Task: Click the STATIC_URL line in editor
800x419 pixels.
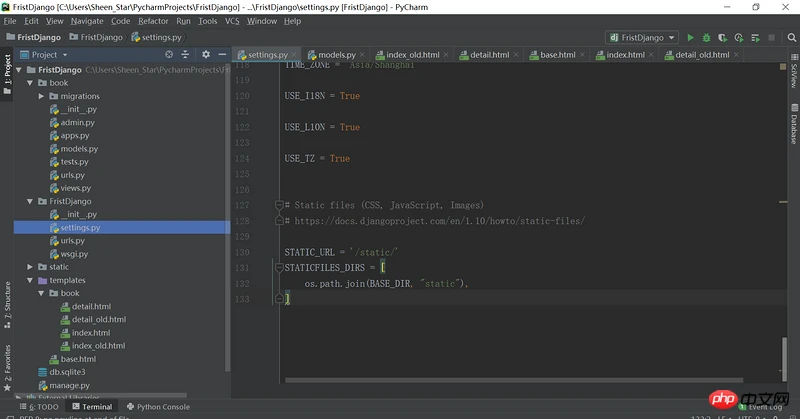Action: pos(341,252)
